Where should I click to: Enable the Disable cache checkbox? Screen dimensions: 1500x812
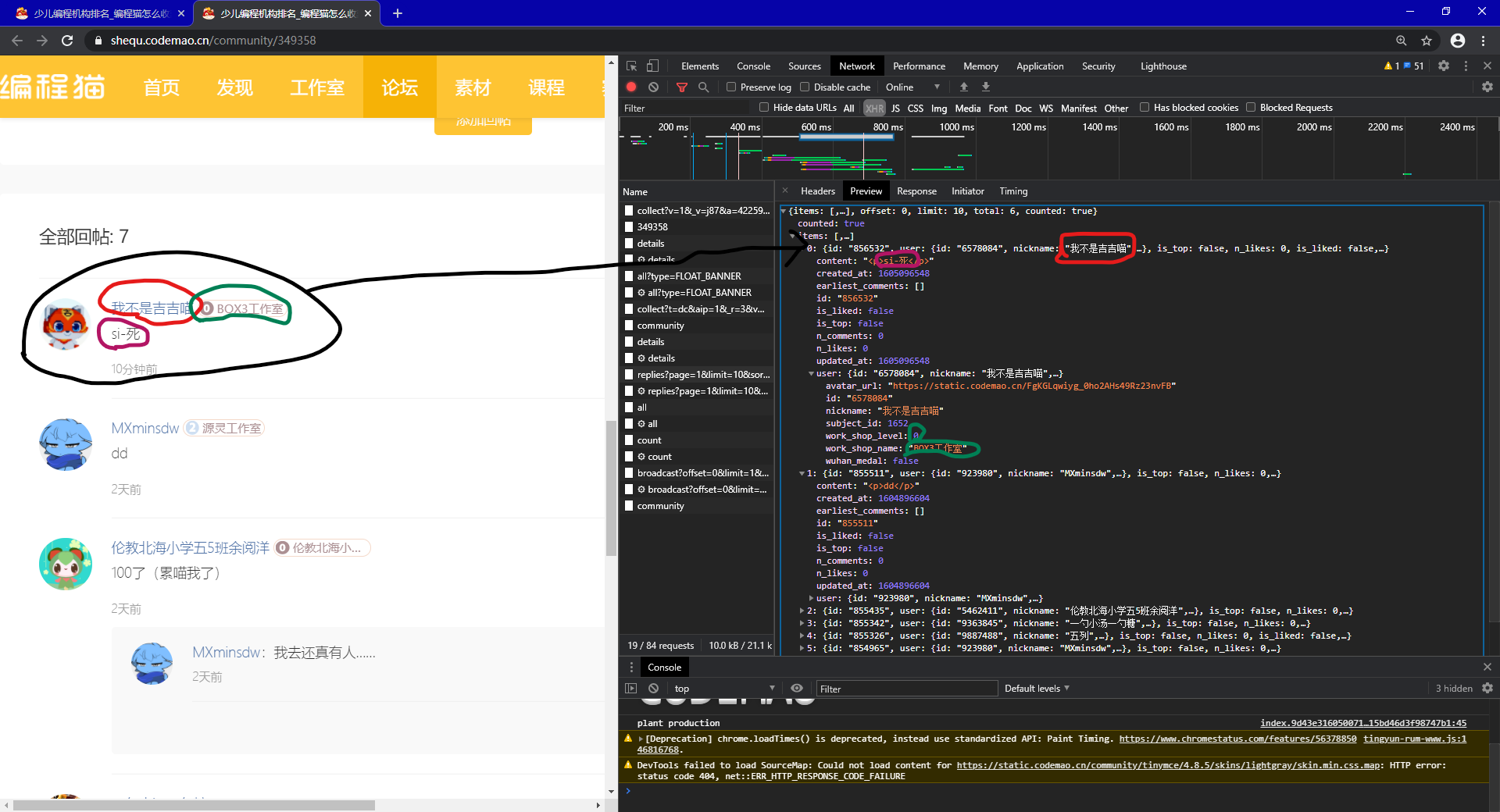[805, 87]
